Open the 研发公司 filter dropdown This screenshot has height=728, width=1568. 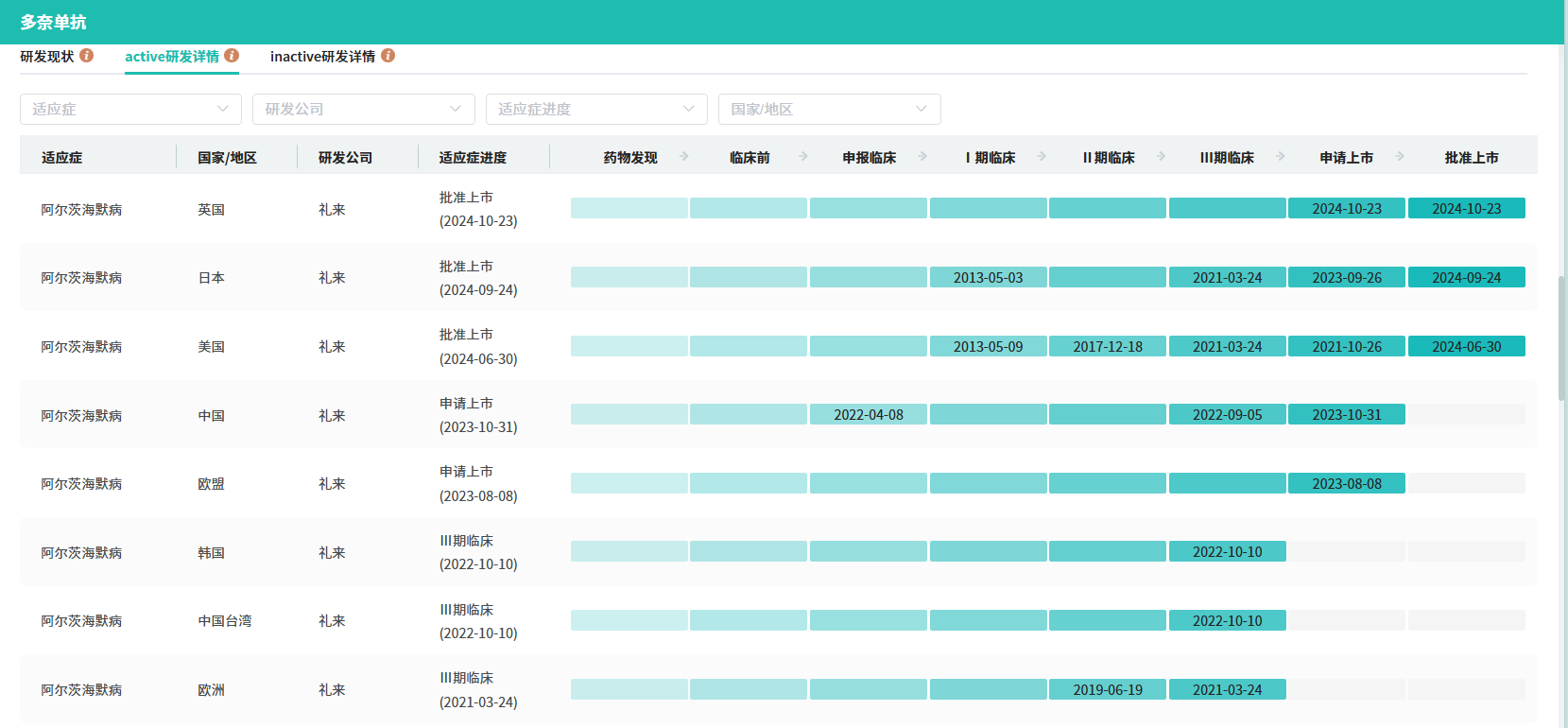pyautogui.click(x=363, y=110)
